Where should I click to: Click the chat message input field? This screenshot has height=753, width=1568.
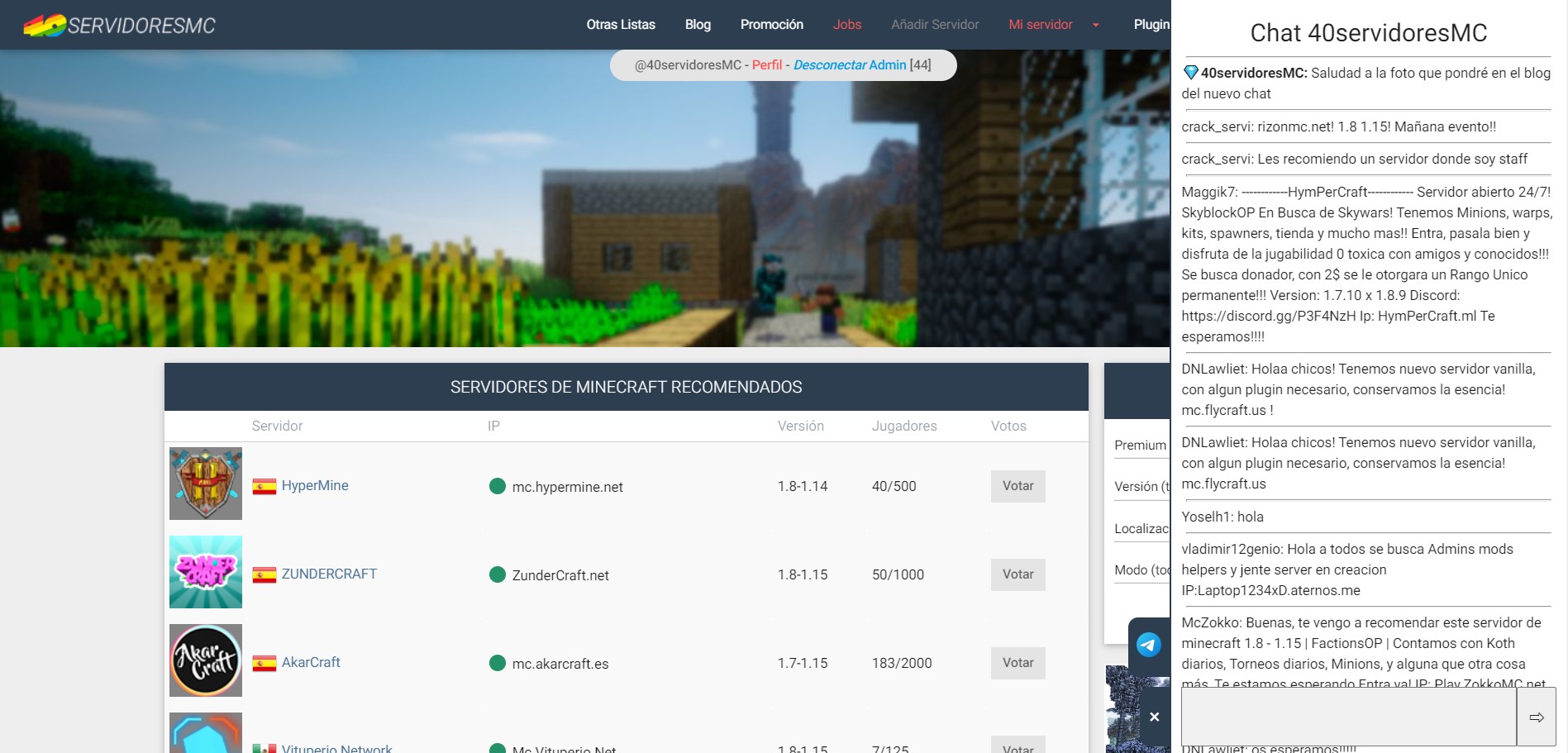tap(1349, 717)
